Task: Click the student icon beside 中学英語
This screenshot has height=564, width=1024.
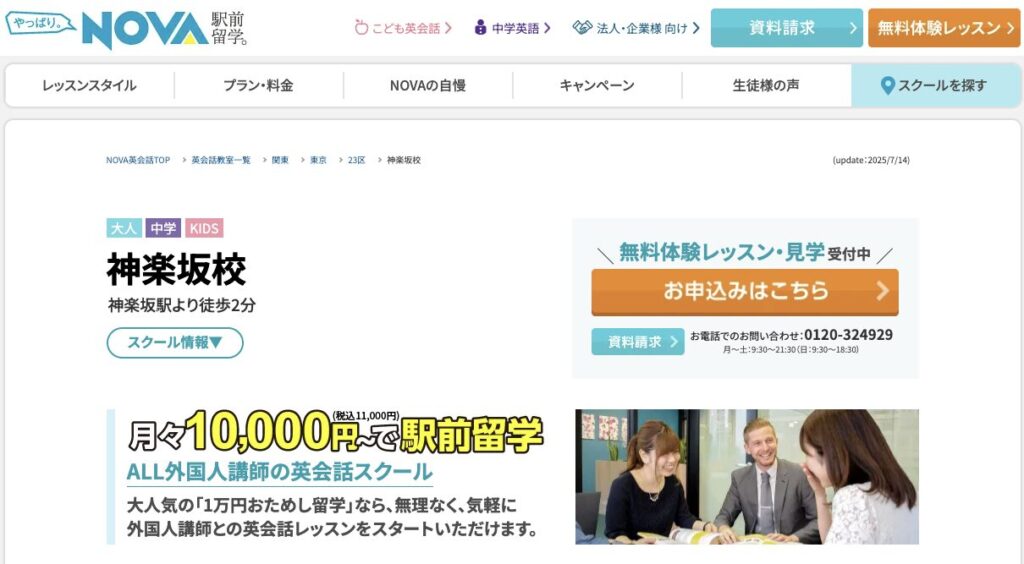Action: [481, 27]
